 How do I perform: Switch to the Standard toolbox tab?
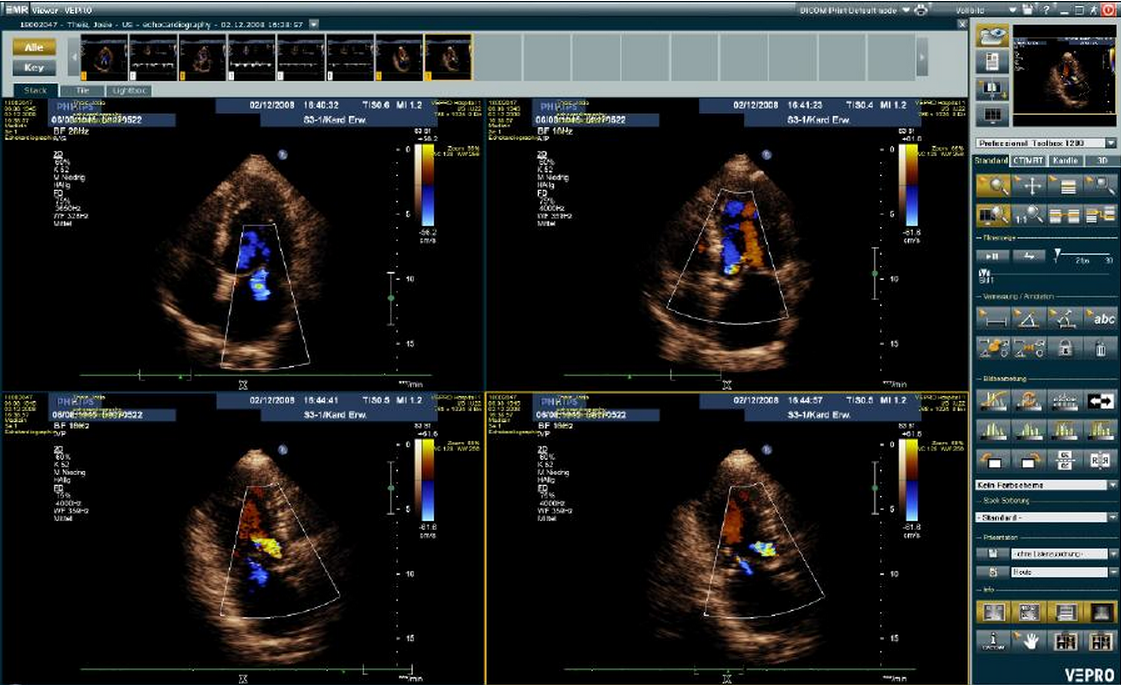point(992,161)
